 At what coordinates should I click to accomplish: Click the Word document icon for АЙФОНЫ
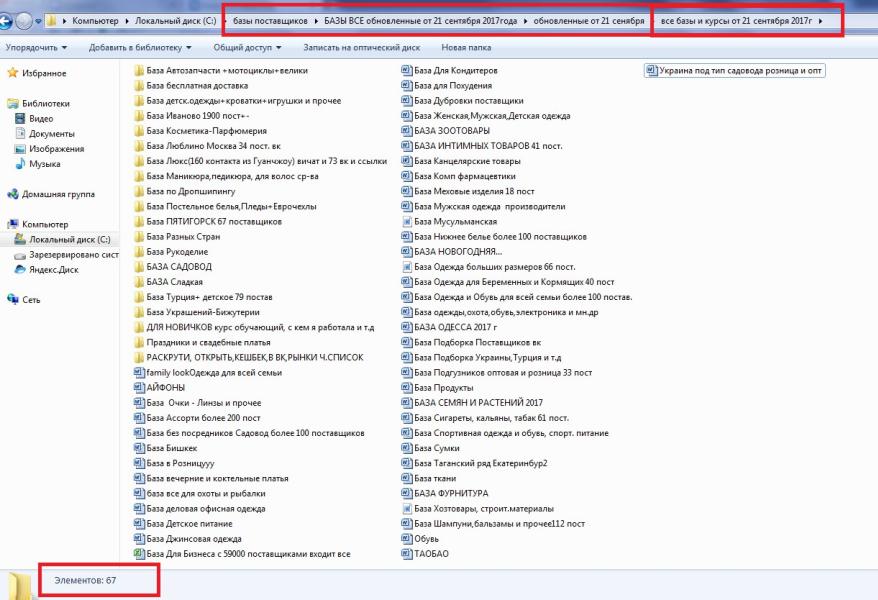pos(139,388)
